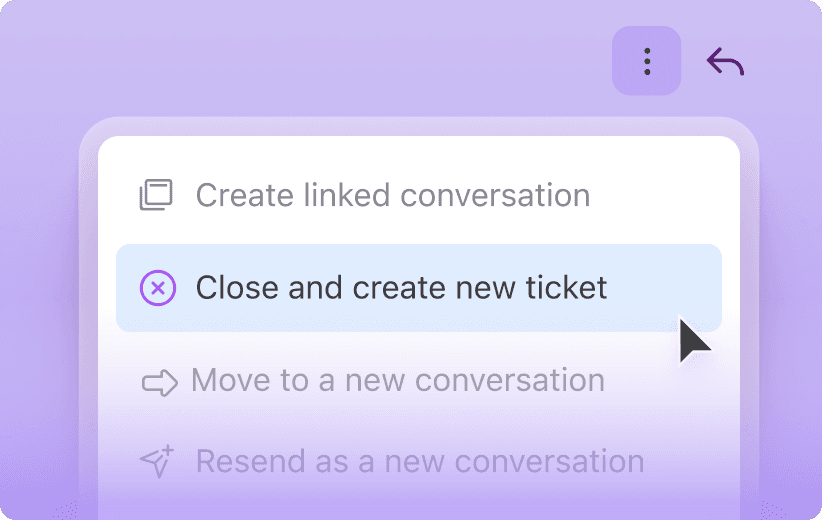822x520 pixels.
Task: Click the stacked-squares linked conversation icon
Action: [x=156, y=195]
